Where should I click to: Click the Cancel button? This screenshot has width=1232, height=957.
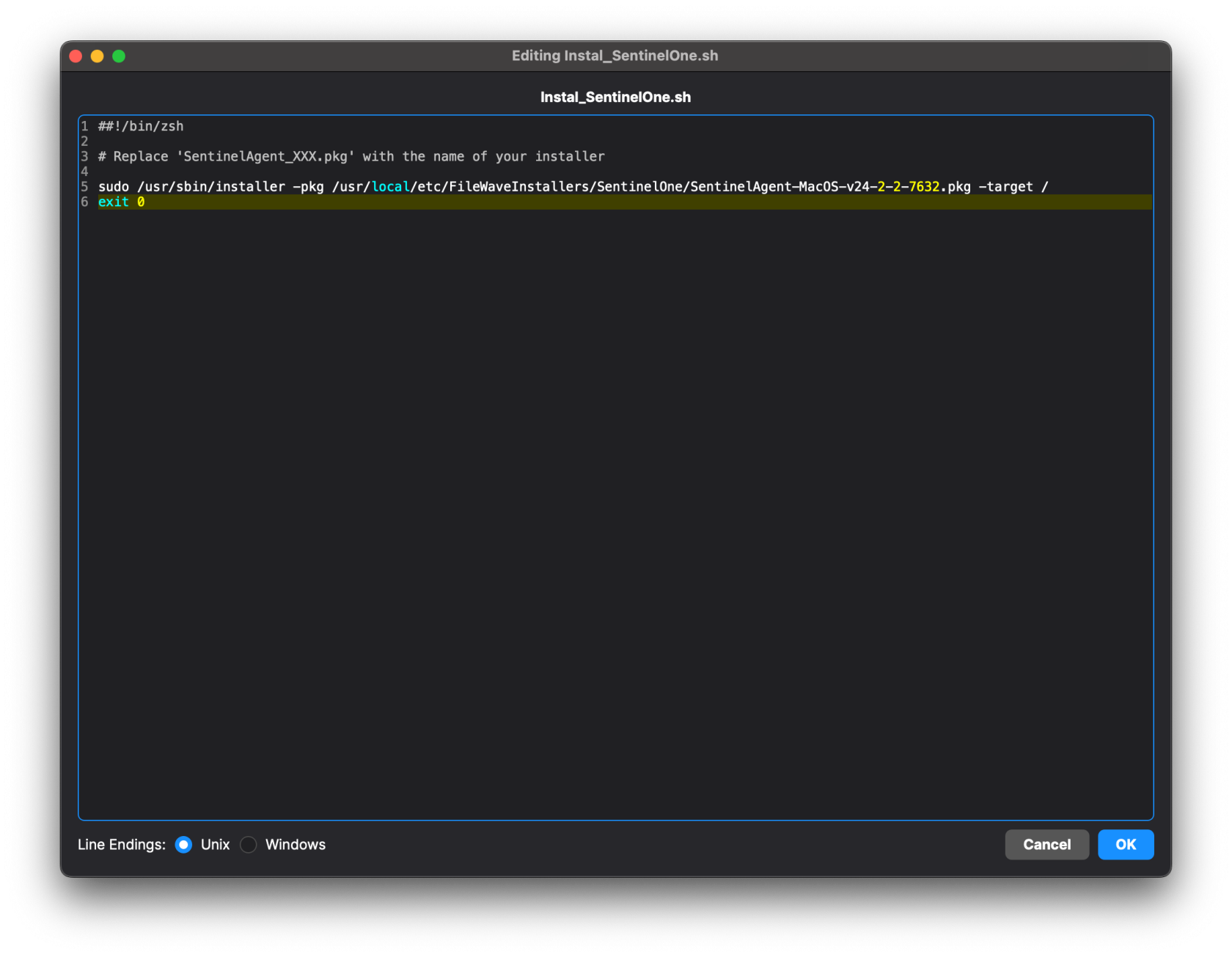pyautogui.click(x=1046, y=845)
